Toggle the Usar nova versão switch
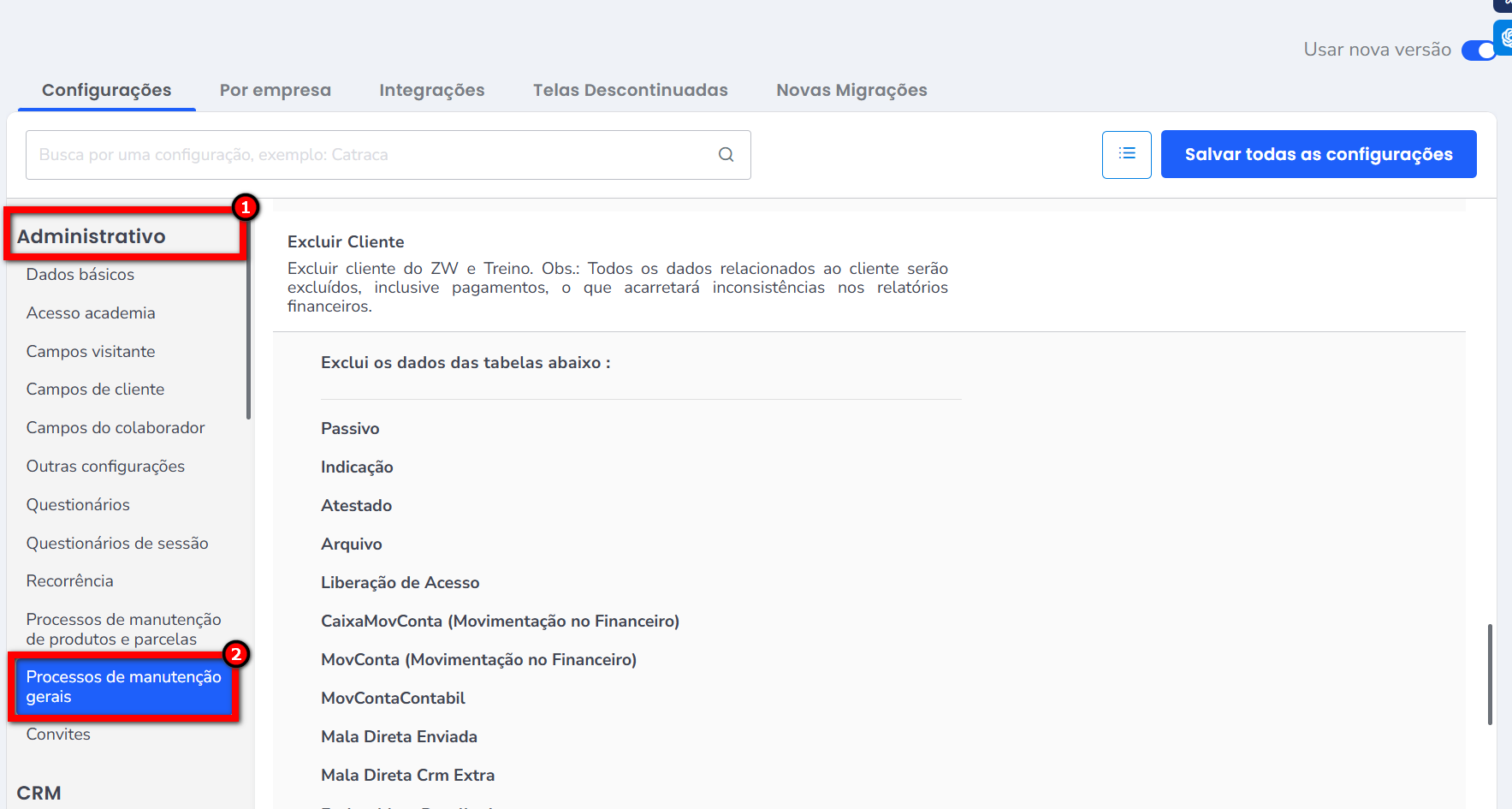Viewport: 1512px width, 809px height. coord(1478,51)
